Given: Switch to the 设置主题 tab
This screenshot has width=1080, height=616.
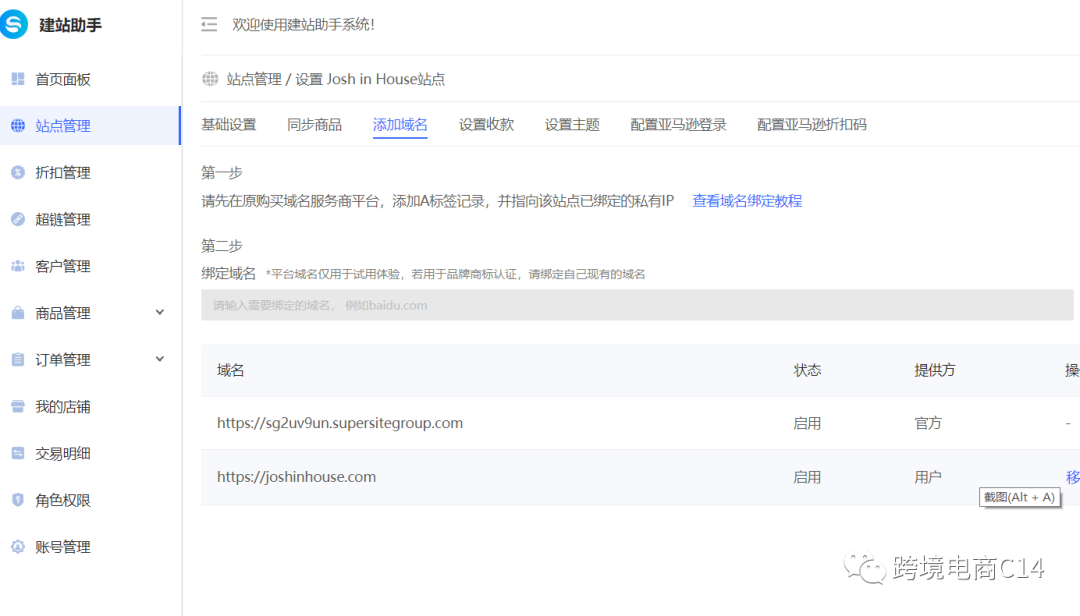Looking at the screenshot, I should [x=572, y=125].
